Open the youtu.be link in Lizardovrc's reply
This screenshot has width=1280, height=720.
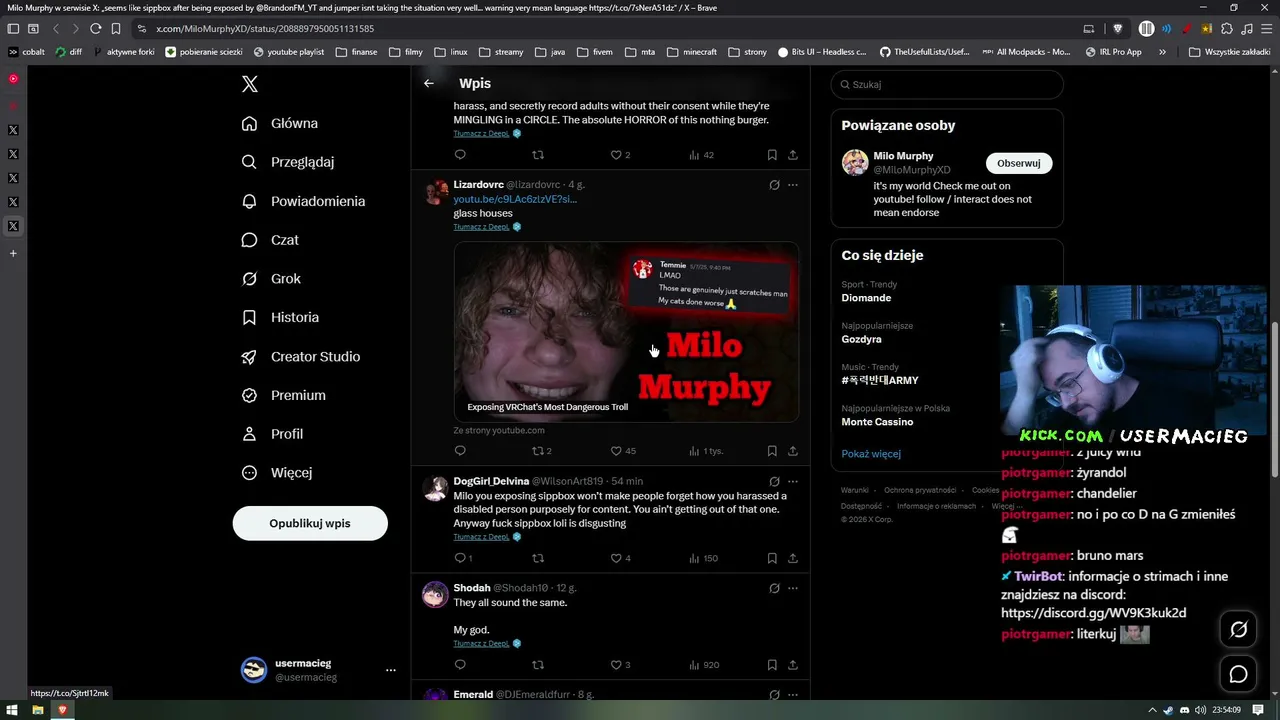tap(515, 199)
